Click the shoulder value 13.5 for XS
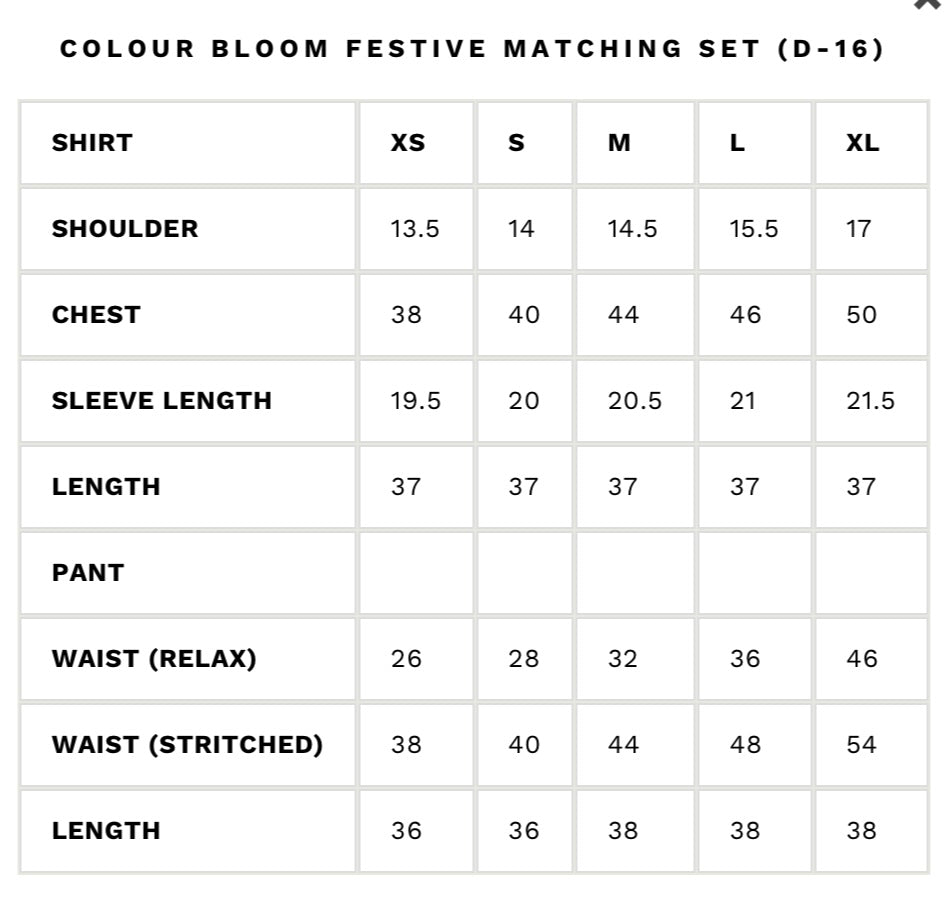The image size is (945, 911). click(415, 229)
